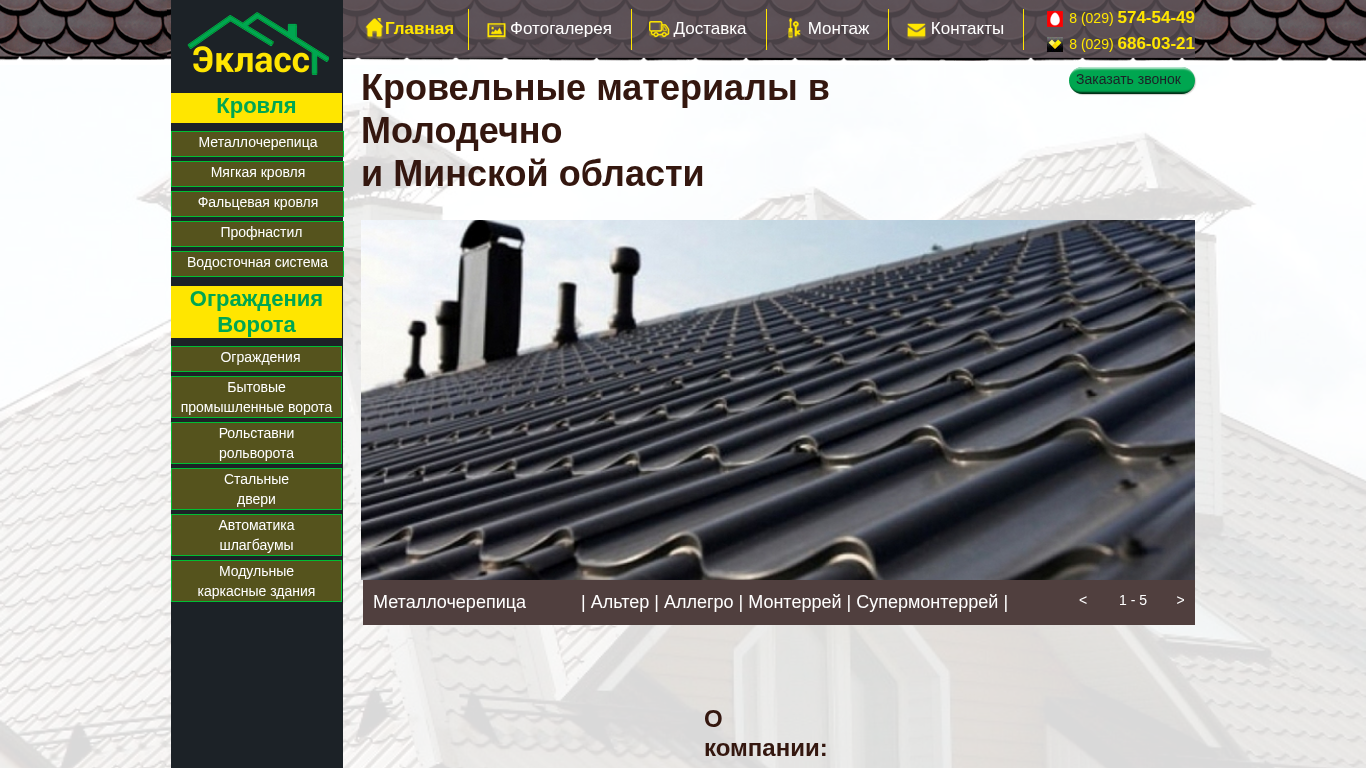Click the truck icon beside Доставка
Viewport: 1366px width, 768px height.
[x=659, y=29]
